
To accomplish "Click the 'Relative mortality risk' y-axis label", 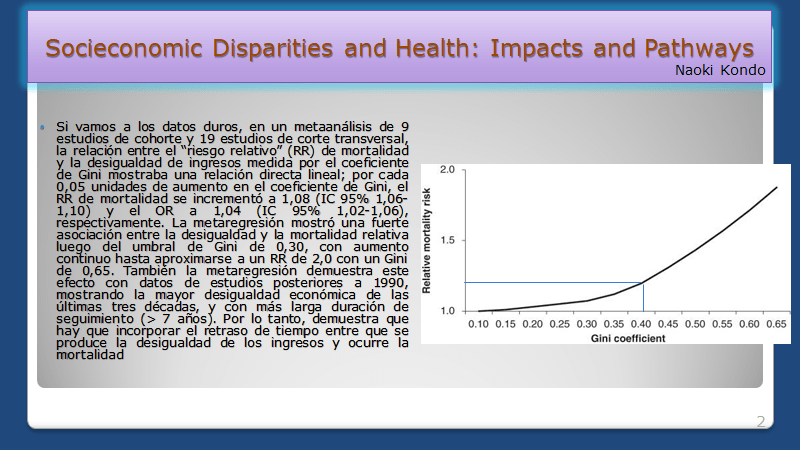I will coord(427,242).
